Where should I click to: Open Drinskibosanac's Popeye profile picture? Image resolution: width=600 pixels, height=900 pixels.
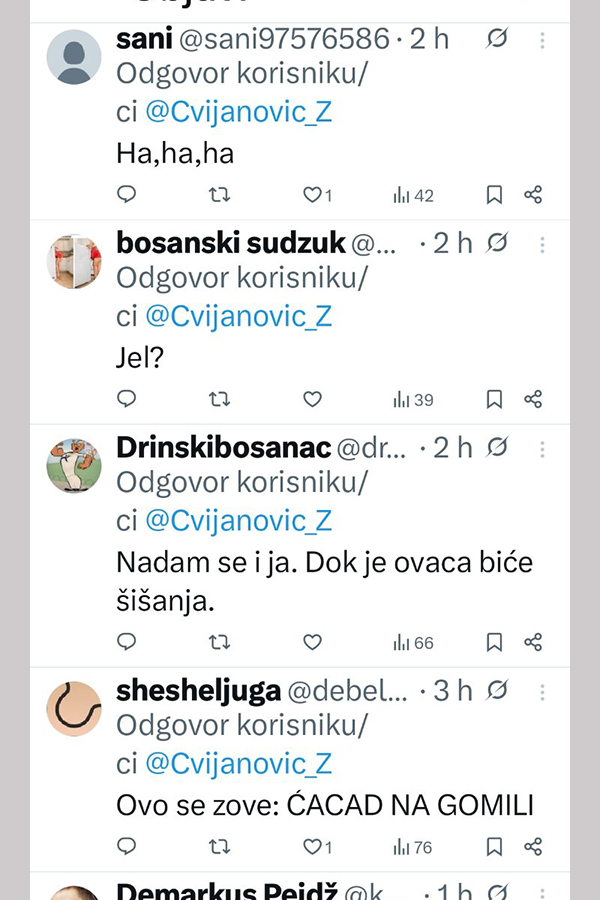coord(74,465)
